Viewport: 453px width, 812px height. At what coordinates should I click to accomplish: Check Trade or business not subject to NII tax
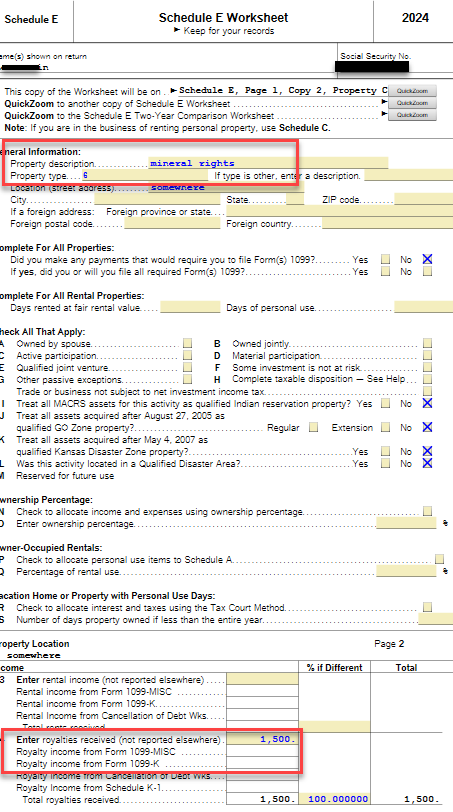coord(427,392)
